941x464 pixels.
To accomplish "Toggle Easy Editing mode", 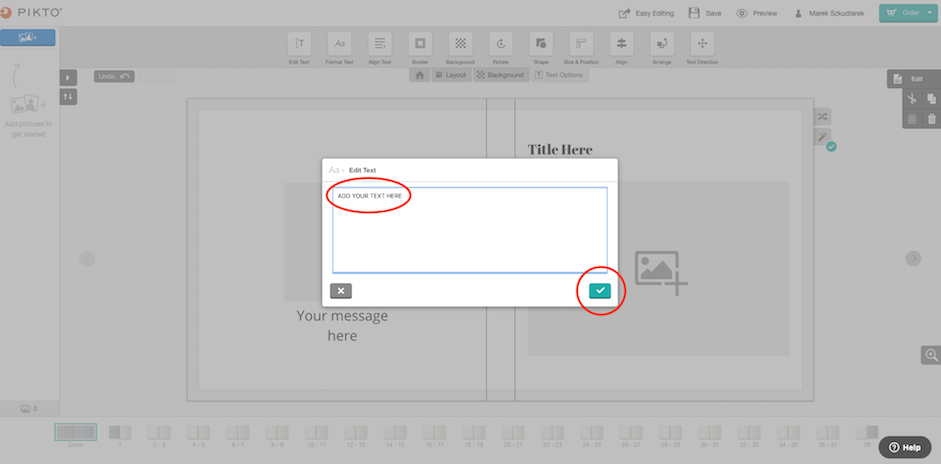I will 646,13.
